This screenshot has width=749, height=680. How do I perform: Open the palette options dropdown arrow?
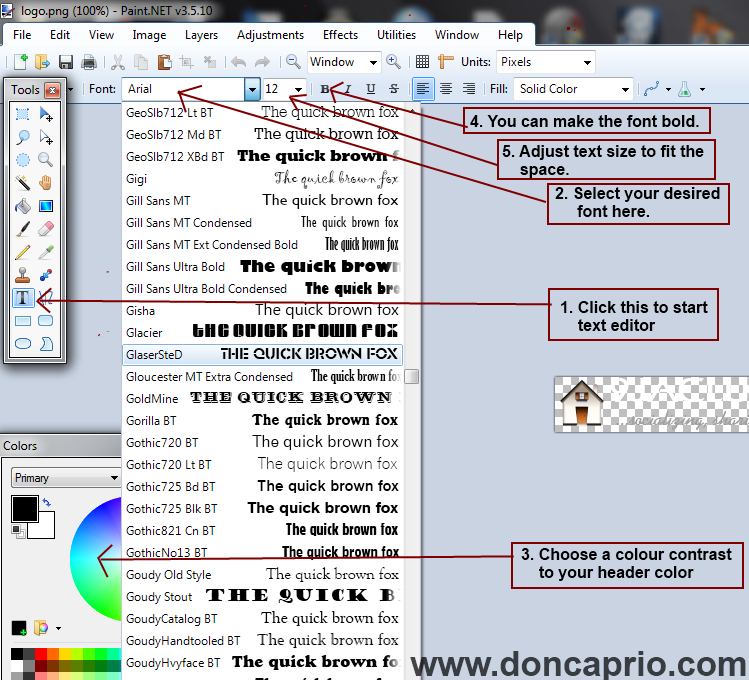tap(58, 628)
